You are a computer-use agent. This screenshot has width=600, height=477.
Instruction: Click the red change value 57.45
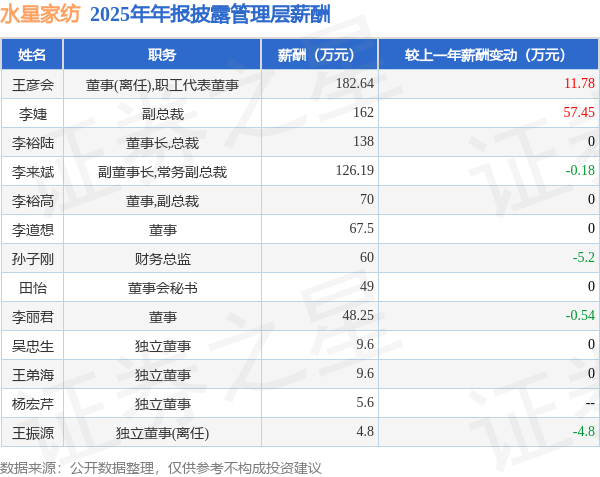click(579, 112)
